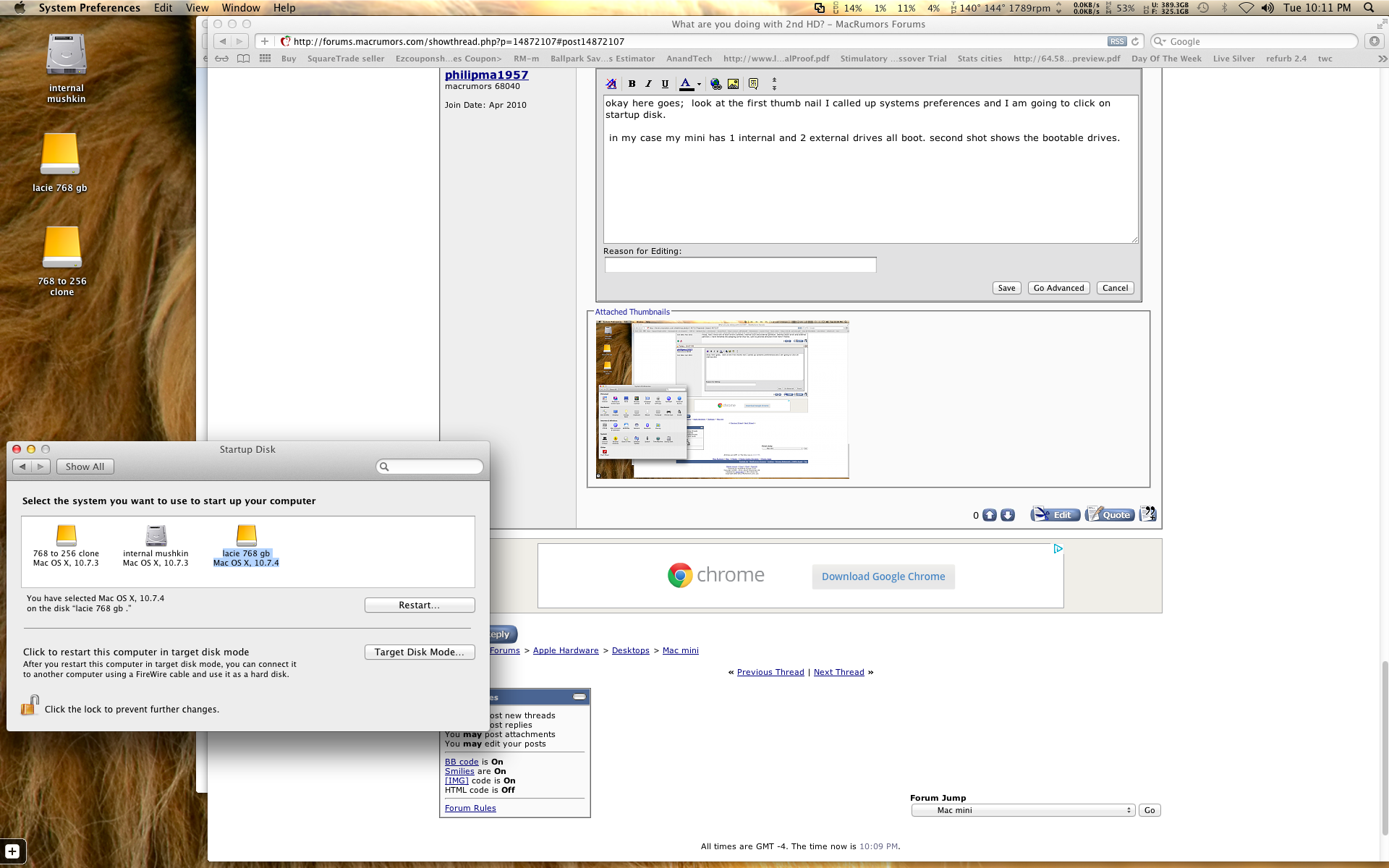Image resolution: width=1389 pixels, height=868 pixels.
Task: Click Go button beside Forum Jump
Action: coord(1150,810)
